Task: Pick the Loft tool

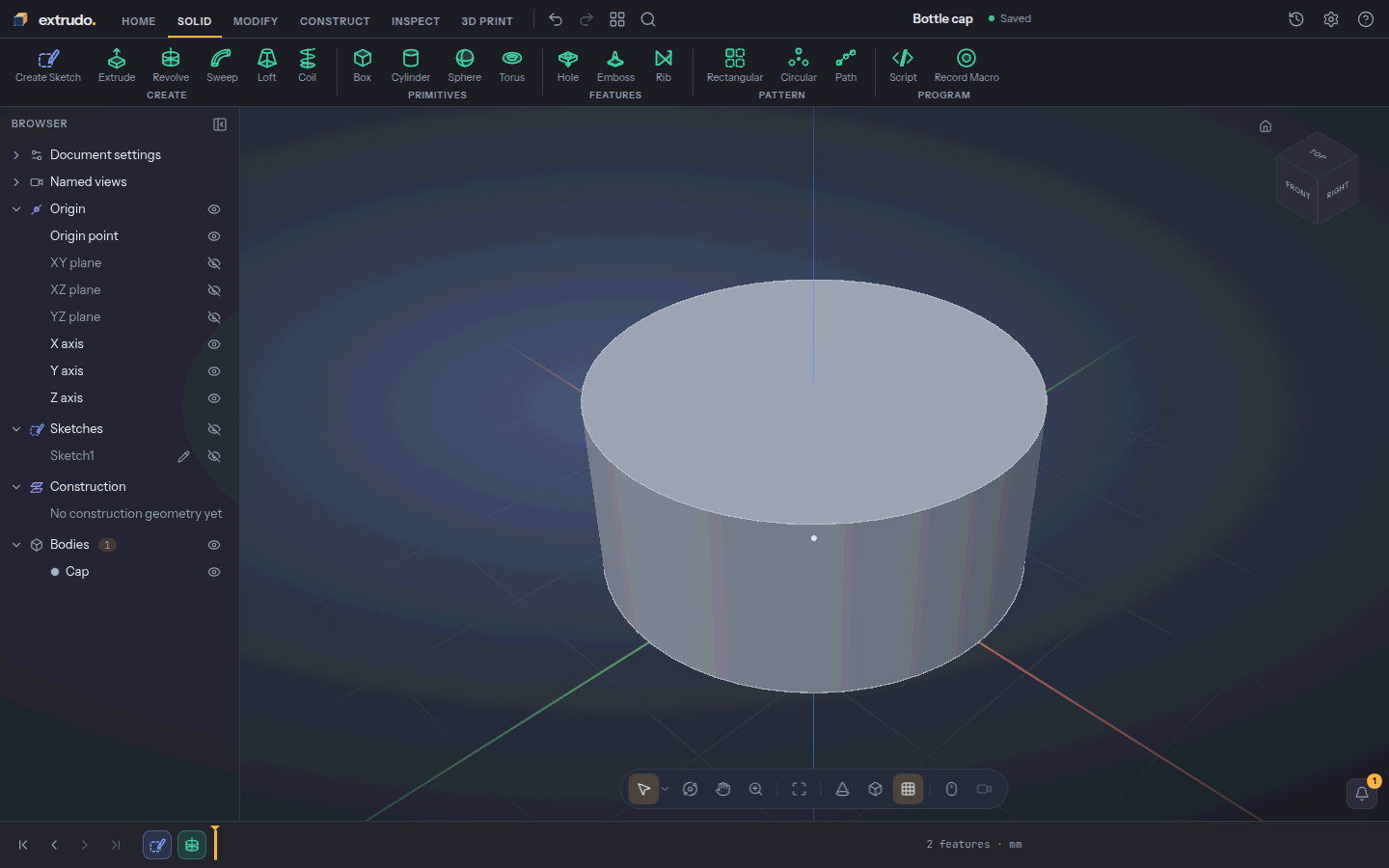Action: pyautogui.click(x=267, y=66)
